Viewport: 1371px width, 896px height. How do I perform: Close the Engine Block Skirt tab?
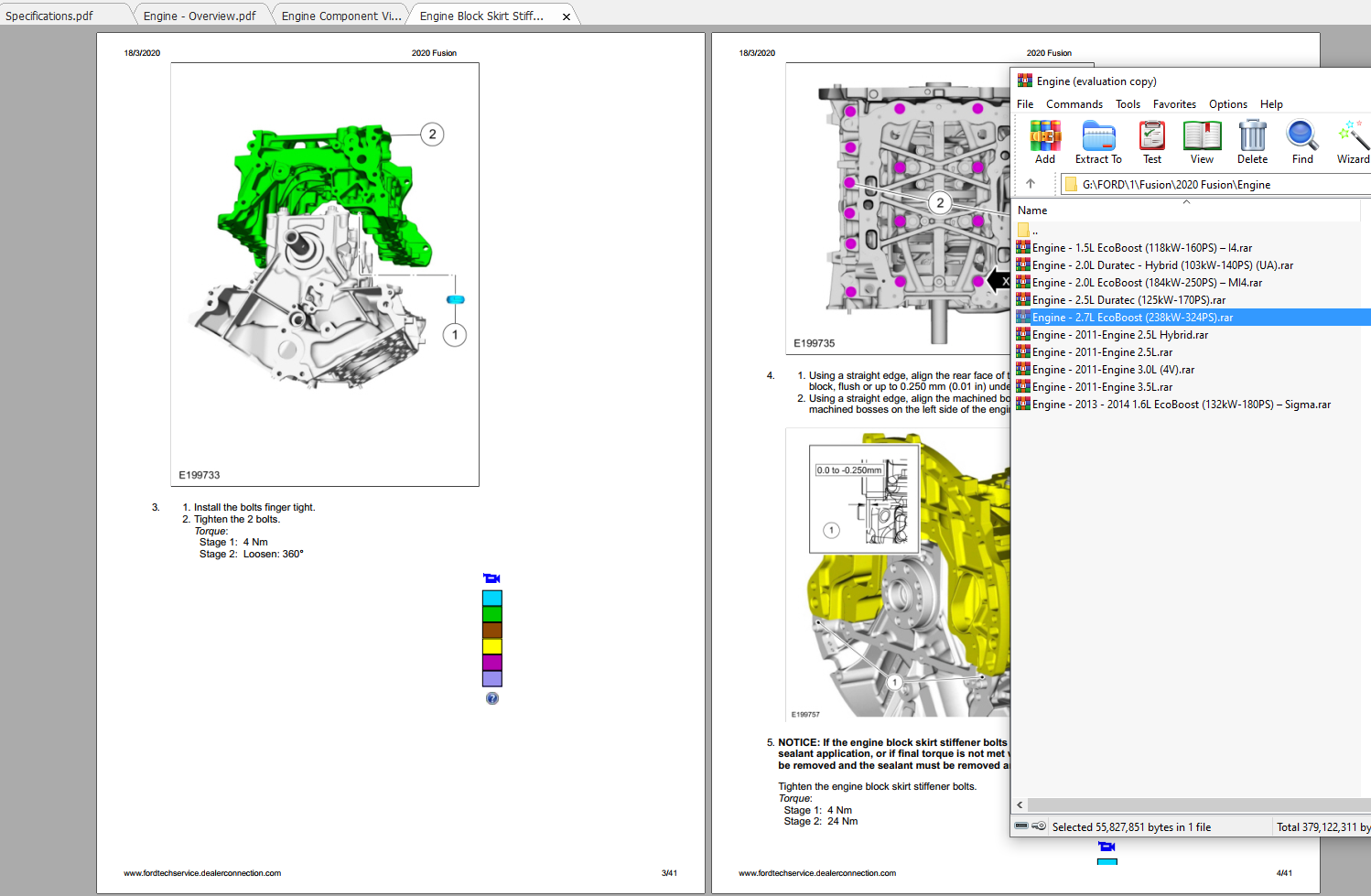(566, 15)
